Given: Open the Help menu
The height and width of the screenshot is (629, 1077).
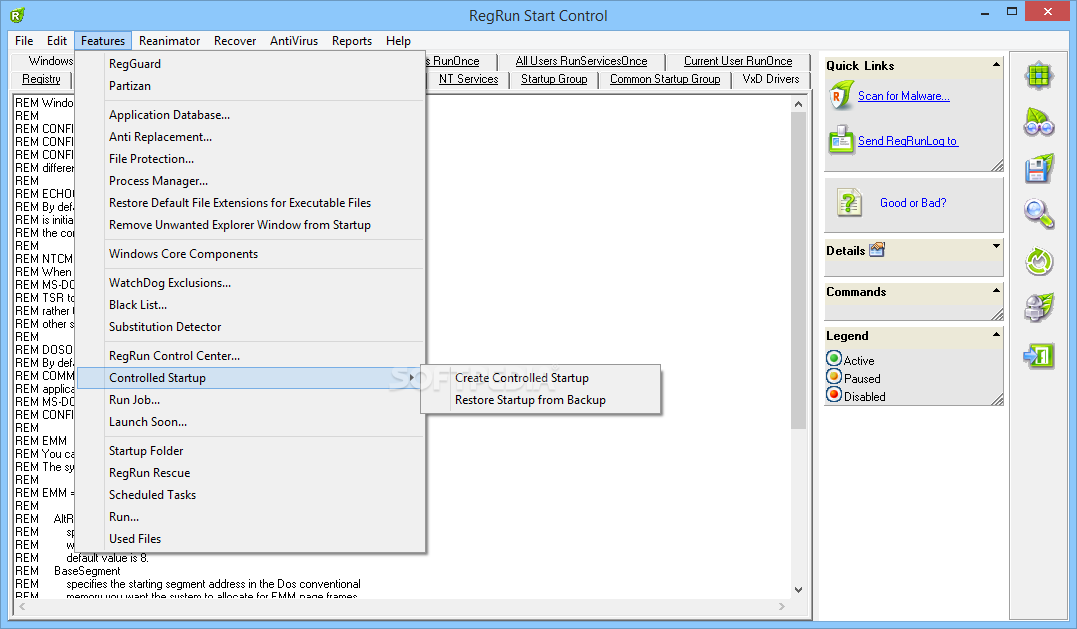Looking at the screenshot, I should 398,41.
